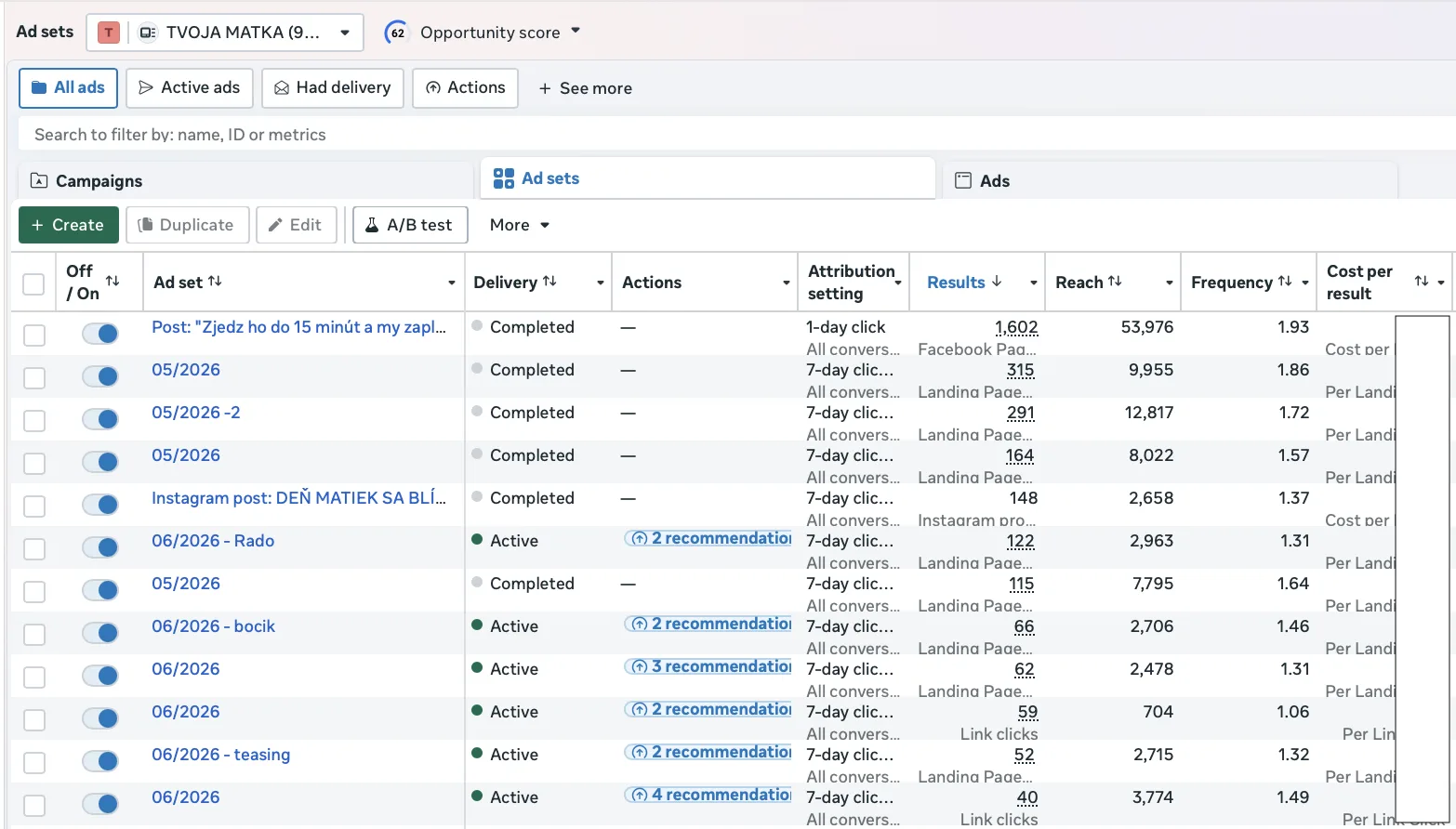Open the More dropdown menu

[x=520, y=225]
